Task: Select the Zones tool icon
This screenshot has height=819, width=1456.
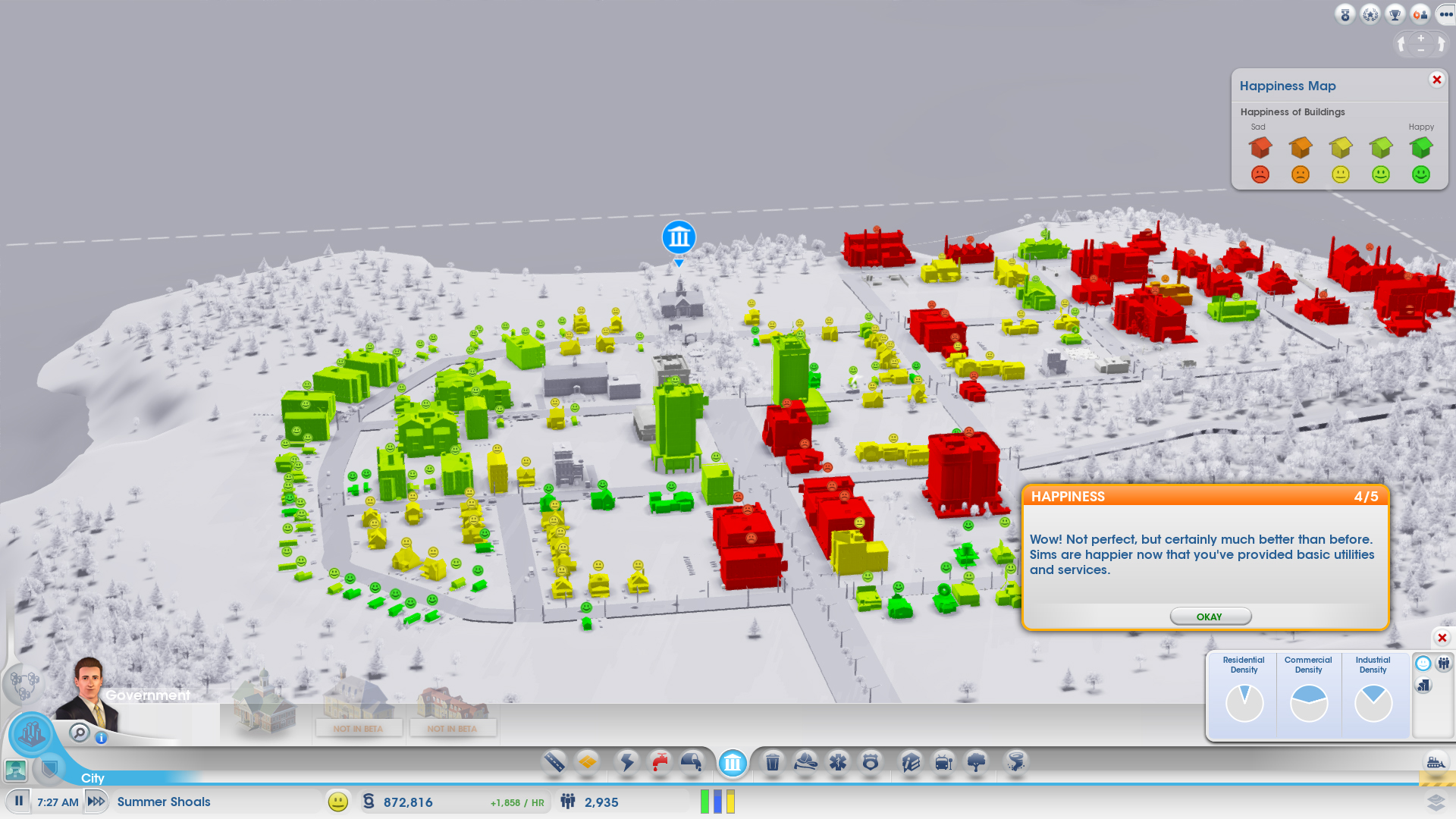Action: point(587,761)
